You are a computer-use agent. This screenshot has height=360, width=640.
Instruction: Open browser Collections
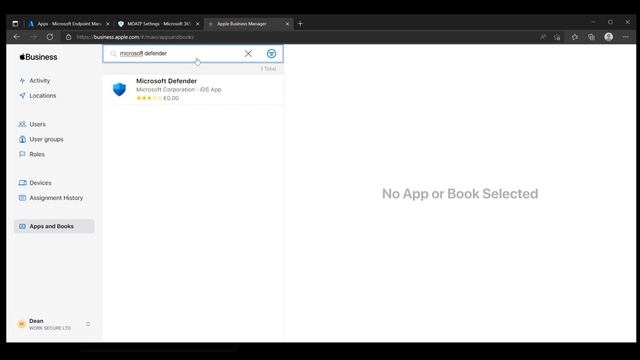click(x=591, y=37)
